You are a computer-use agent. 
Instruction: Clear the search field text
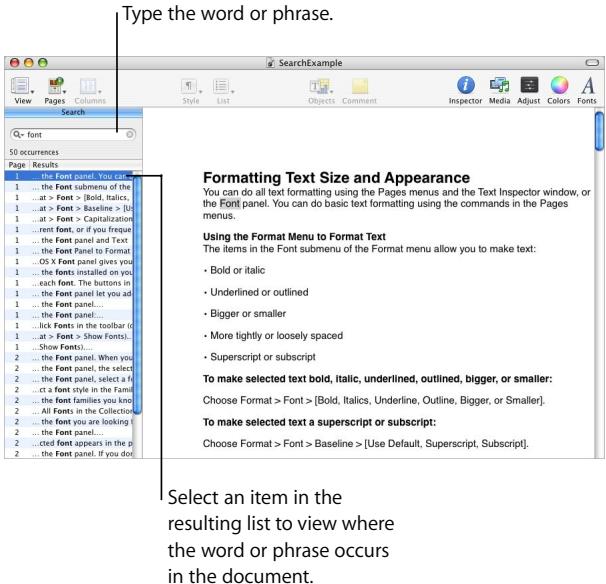pos(130,134)
